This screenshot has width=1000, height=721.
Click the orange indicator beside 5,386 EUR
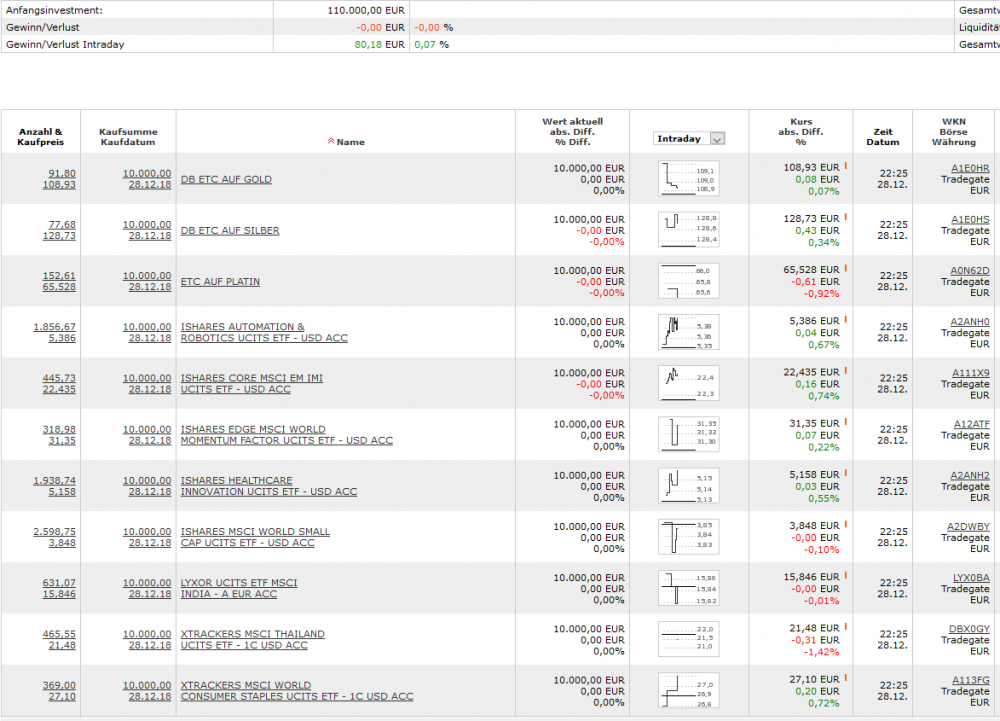(846, 319)
